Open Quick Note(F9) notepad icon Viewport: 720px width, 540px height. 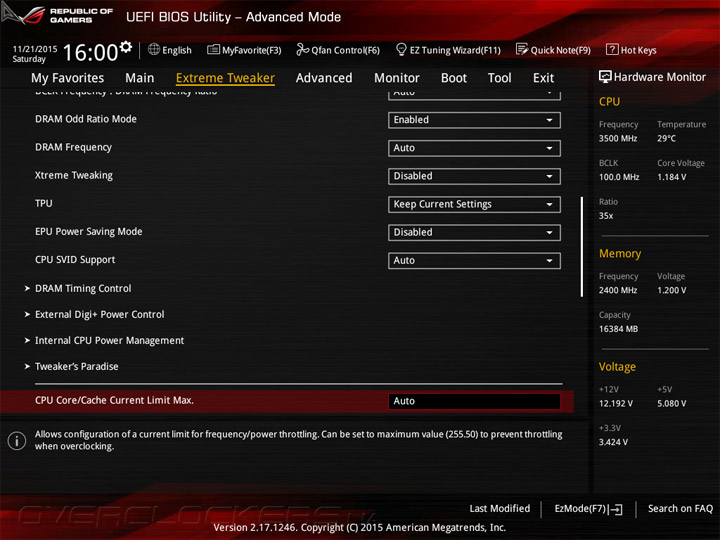[x=522, y=49]
